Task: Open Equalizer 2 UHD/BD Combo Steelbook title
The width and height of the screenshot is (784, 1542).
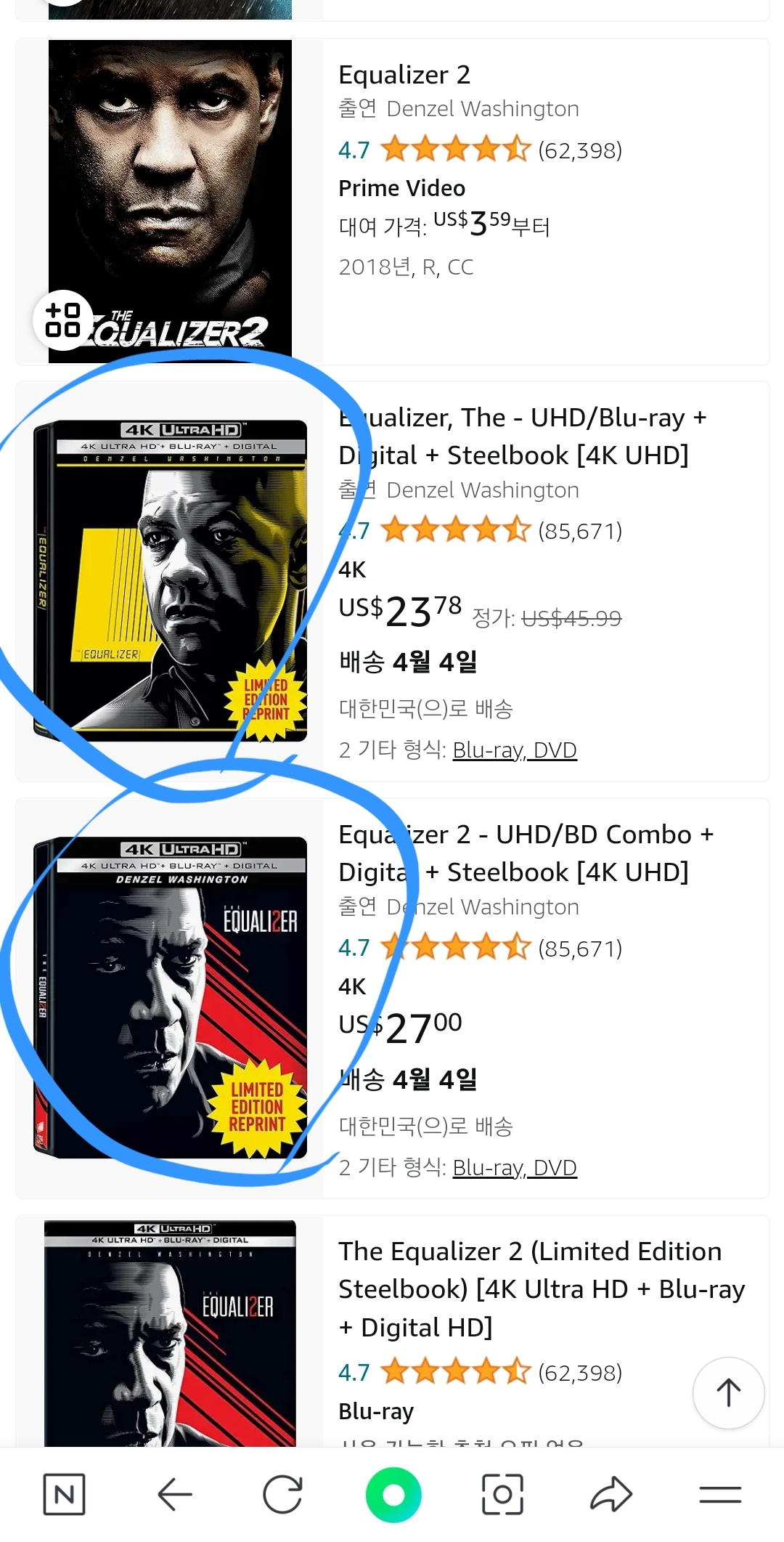Action: [526, 853]
